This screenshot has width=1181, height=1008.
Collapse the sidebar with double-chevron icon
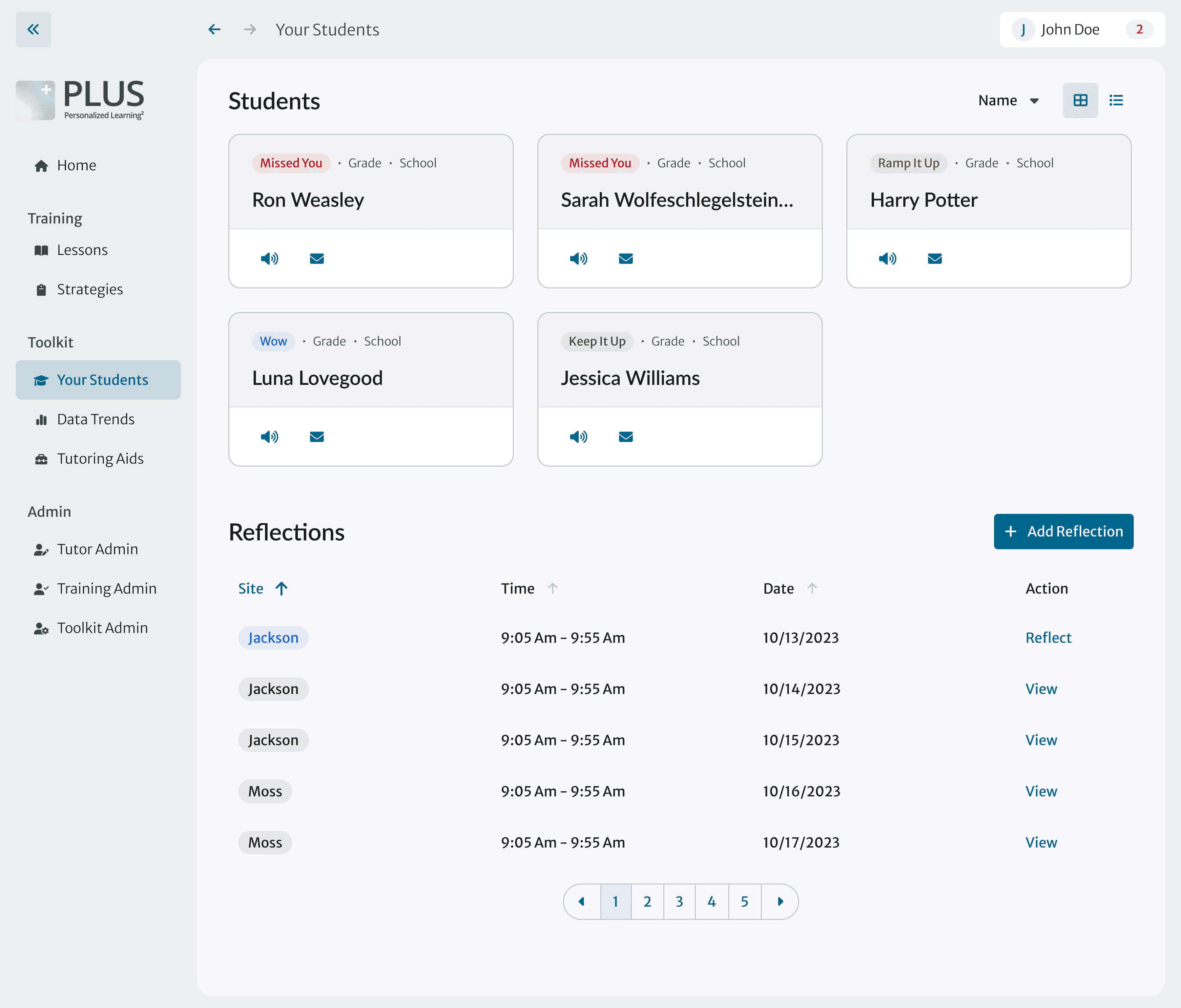[33, 30]
